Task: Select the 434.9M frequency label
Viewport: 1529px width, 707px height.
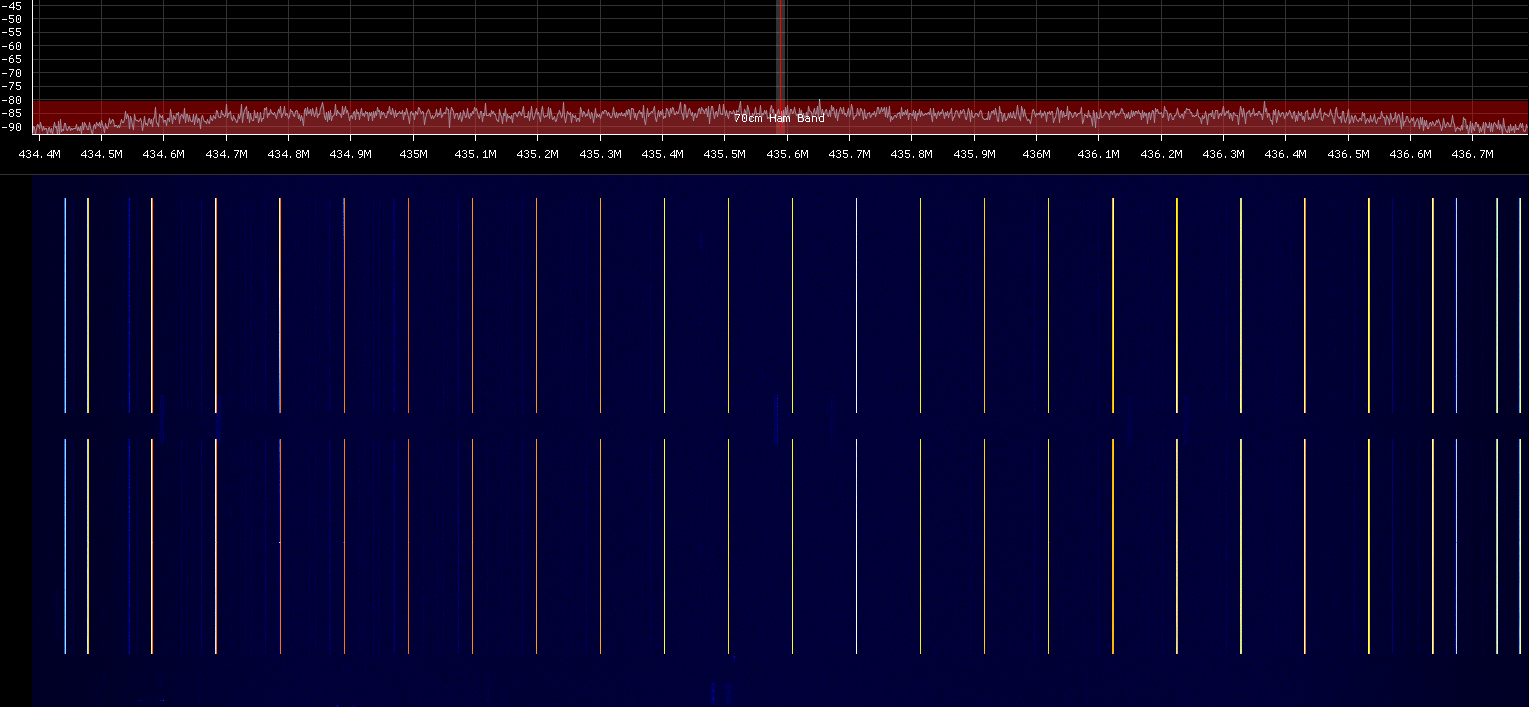Action: pyautogui.click(x=351, y=155)
